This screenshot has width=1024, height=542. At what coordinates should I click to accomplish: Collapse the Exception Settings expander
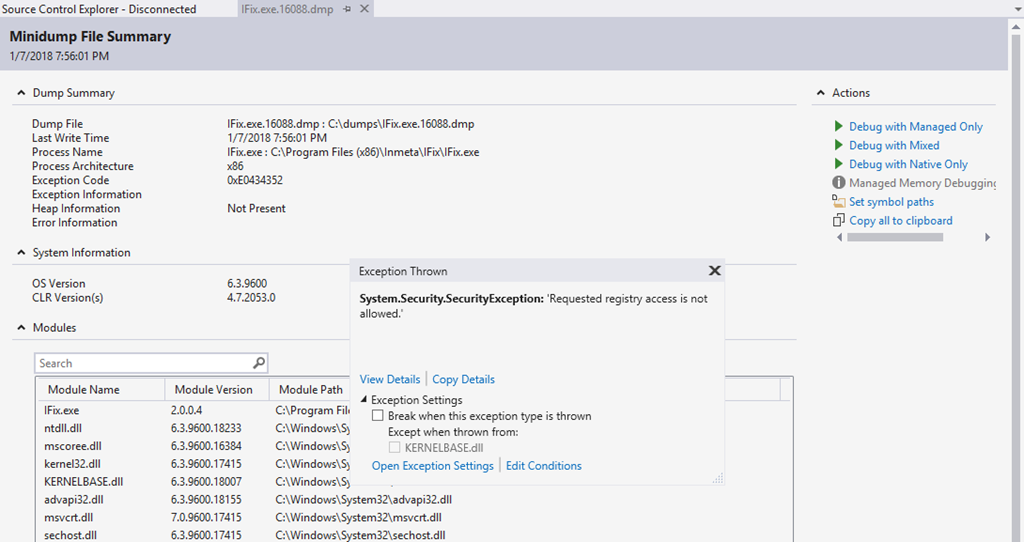click(x=364, y=400)
